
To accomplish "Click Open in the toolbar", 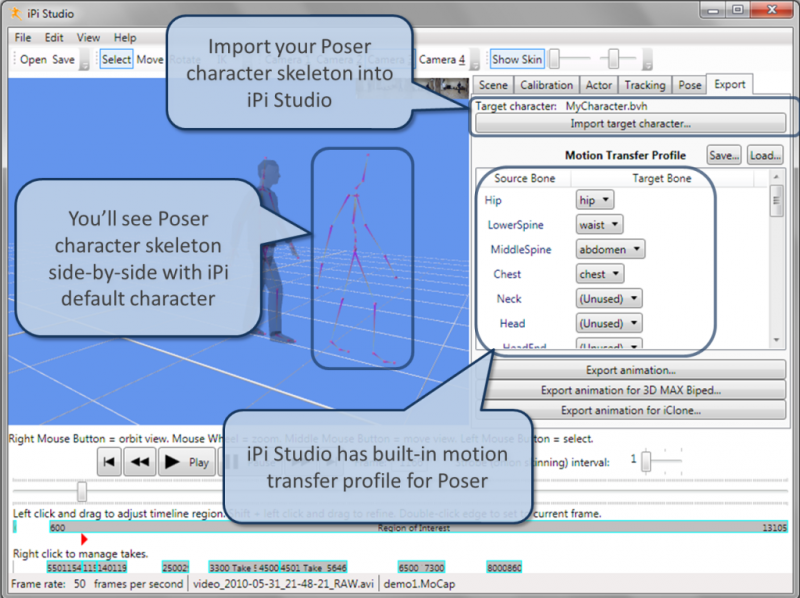I will 34,60.
